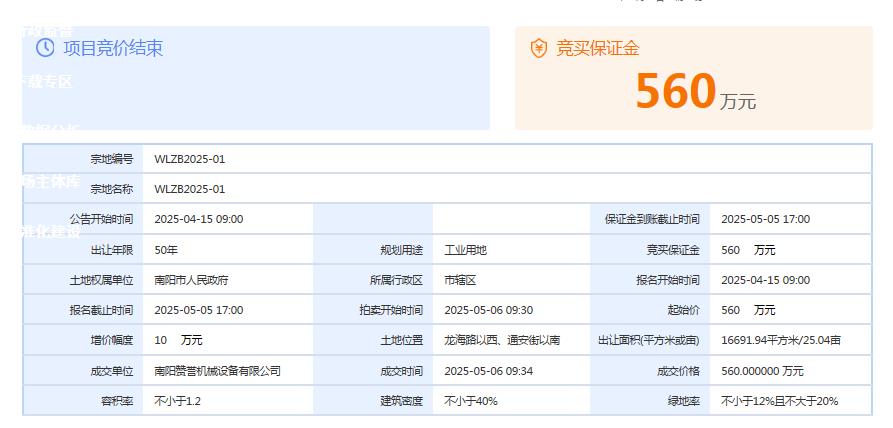Click the 10 万元 increment value
This screenshot has height=428, width=893.
coord(178,340)
